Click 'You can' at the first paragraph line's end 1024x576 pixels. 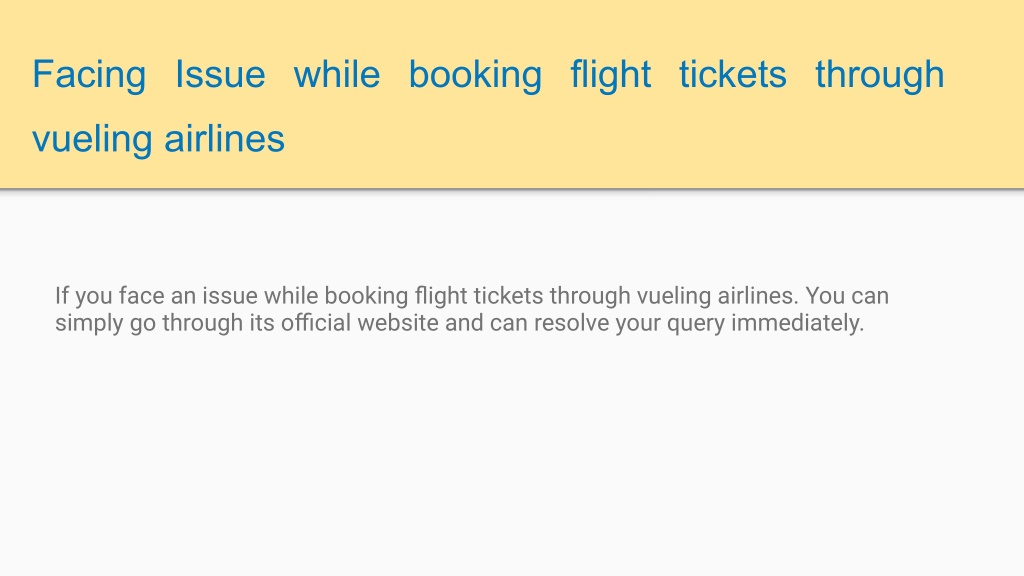847,296
